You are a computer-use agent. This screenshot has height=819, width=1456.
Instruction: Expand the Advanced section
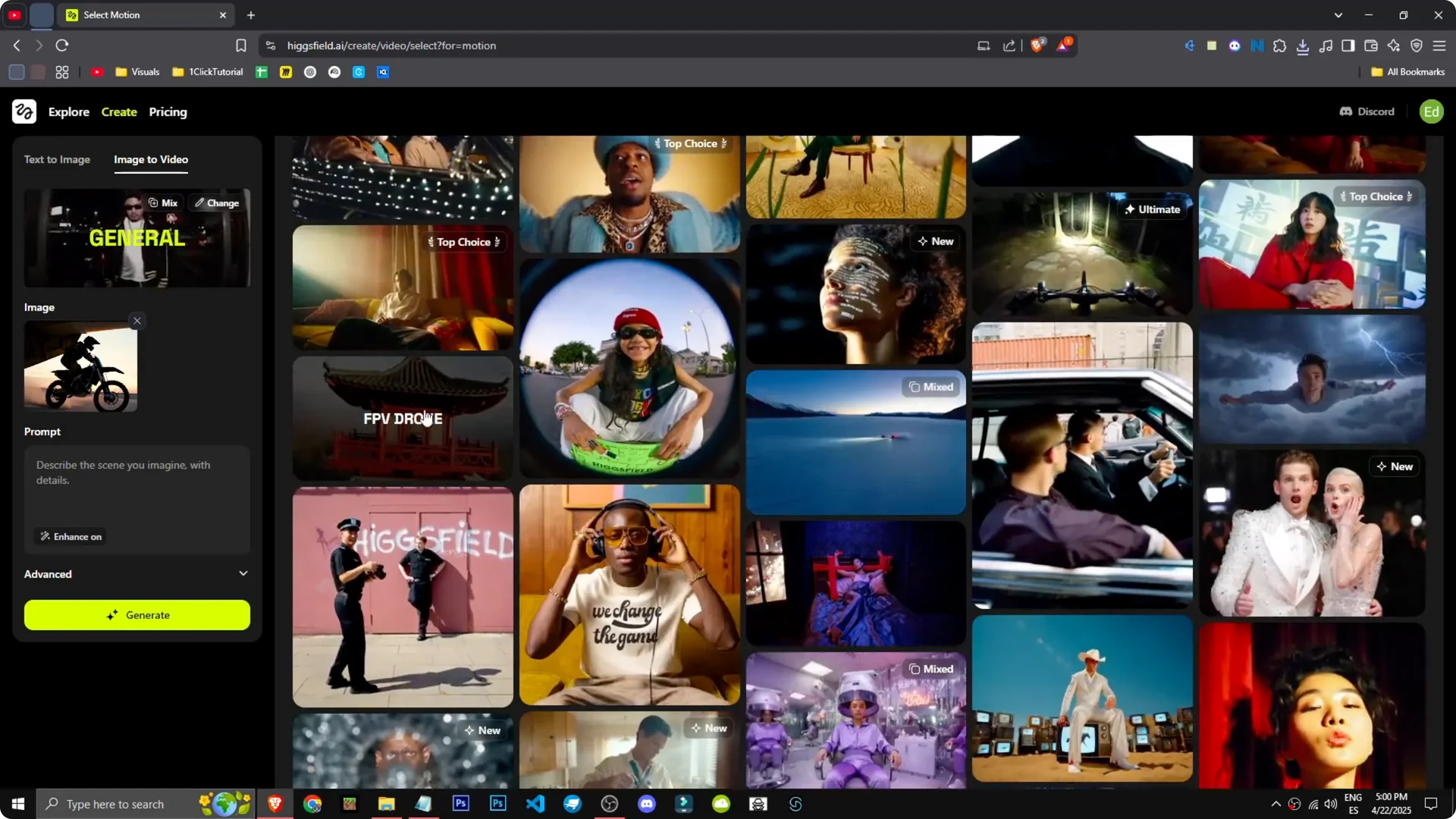(x=136, y=574)
